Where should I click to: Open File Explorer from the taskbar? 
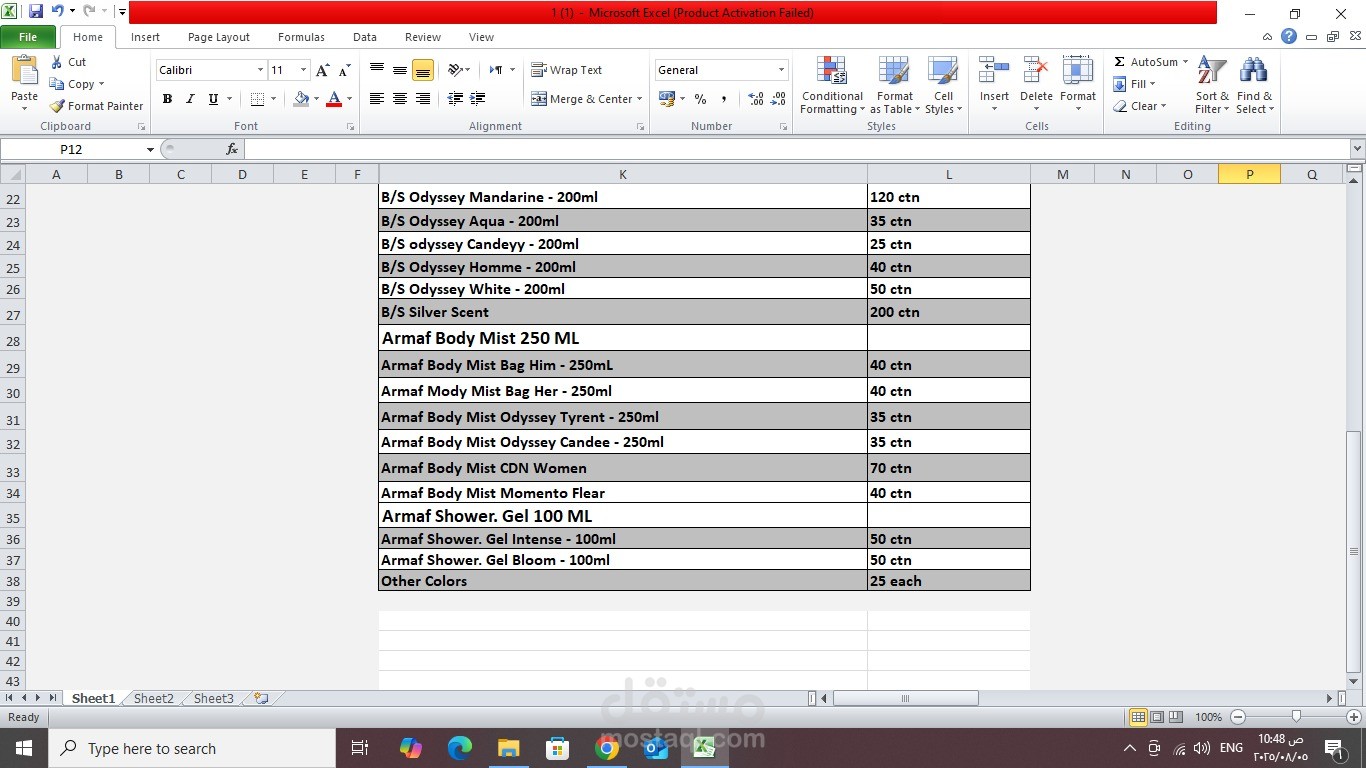pyautogui.click(x=509, y=748)
